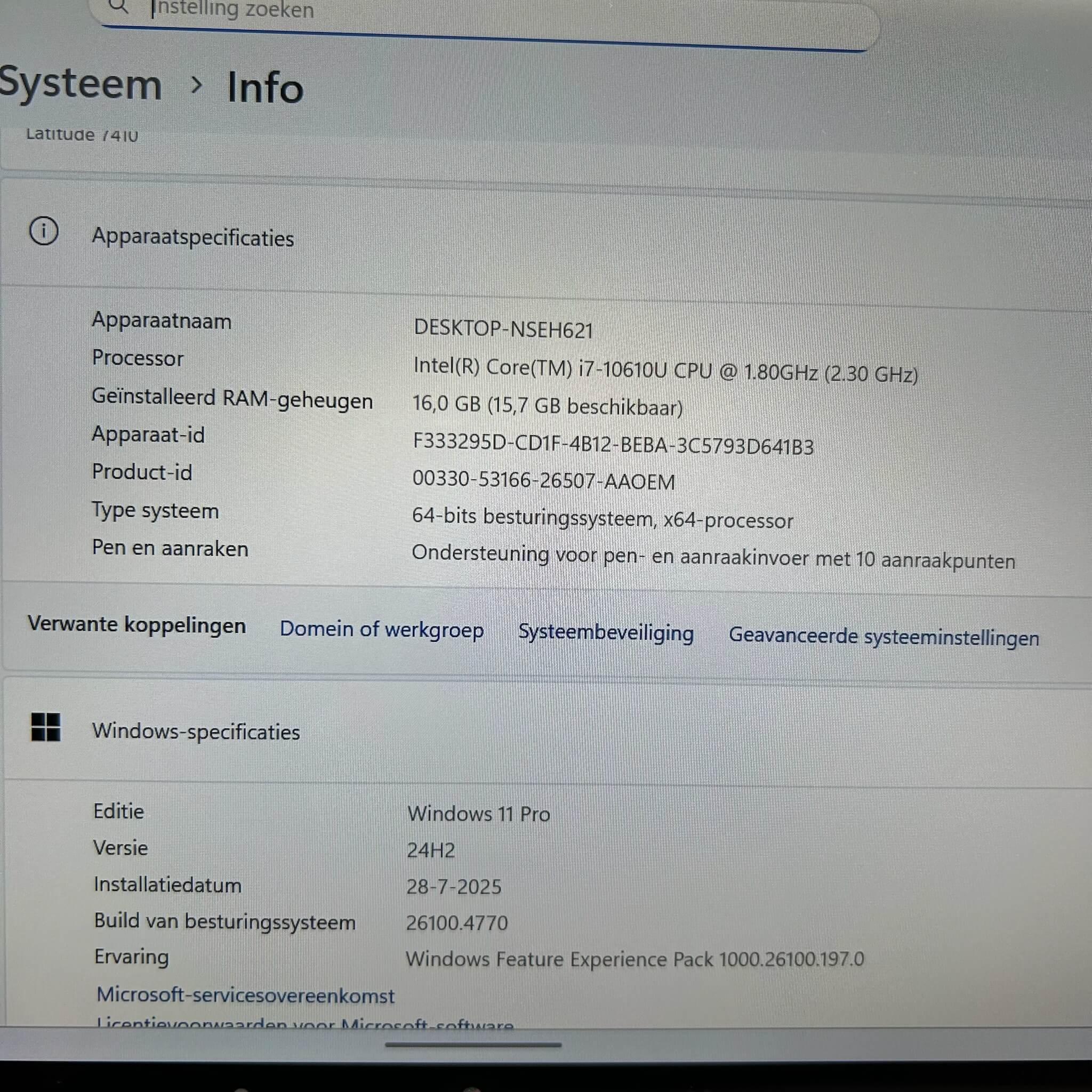Click the Versie label

(121, 848)
